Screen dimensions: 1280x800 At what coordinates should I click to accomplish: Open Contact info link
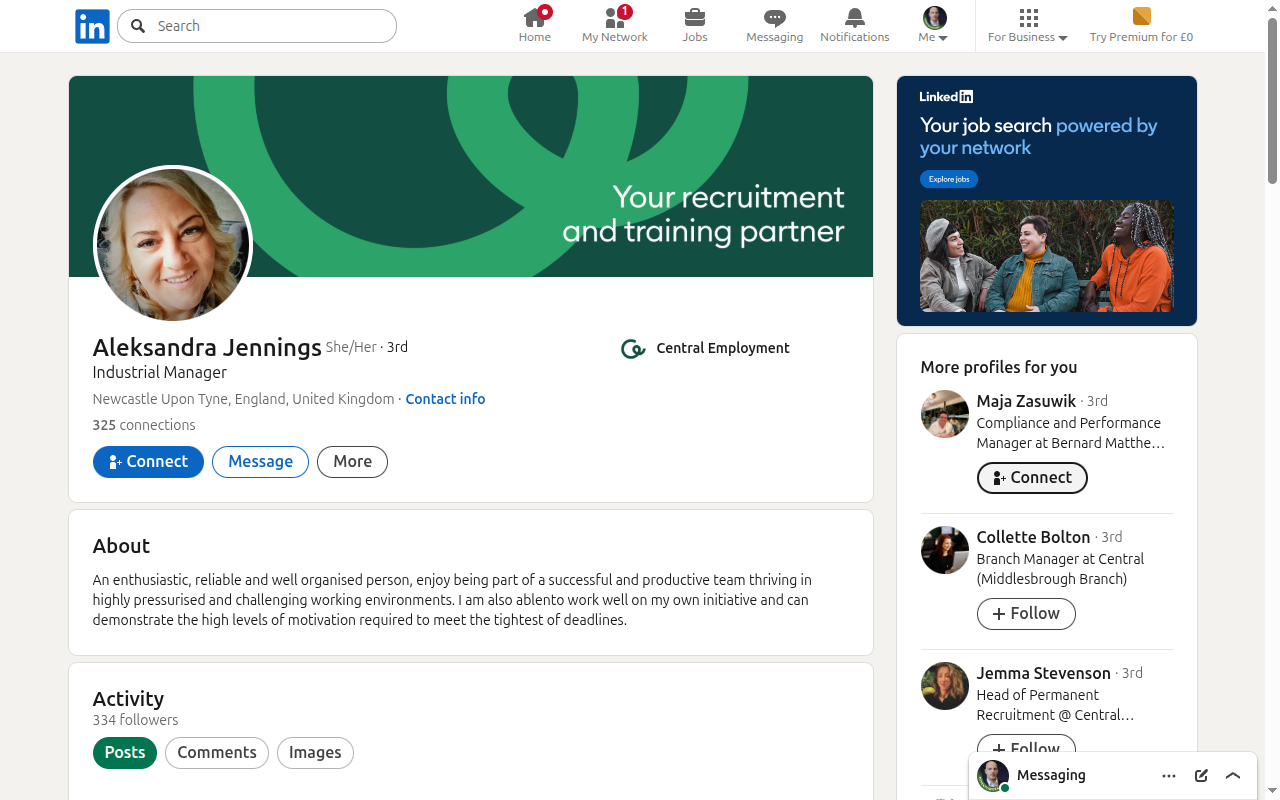click(445, 399)
